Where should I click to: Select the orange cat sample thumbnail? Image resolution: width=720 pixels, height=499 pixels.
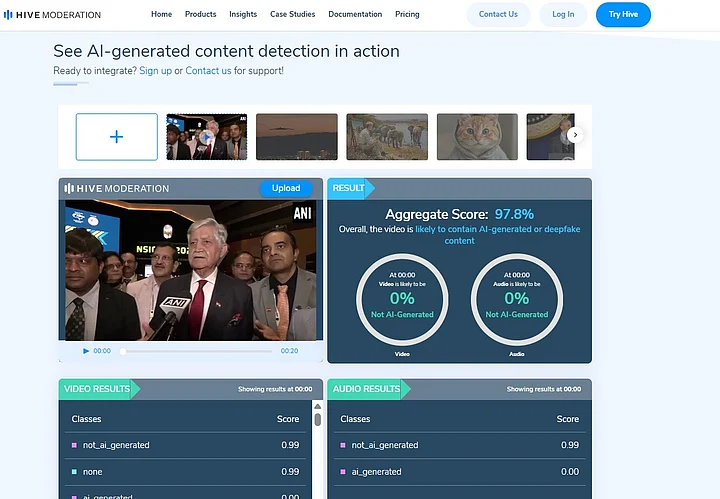click(x=477, y=137)
